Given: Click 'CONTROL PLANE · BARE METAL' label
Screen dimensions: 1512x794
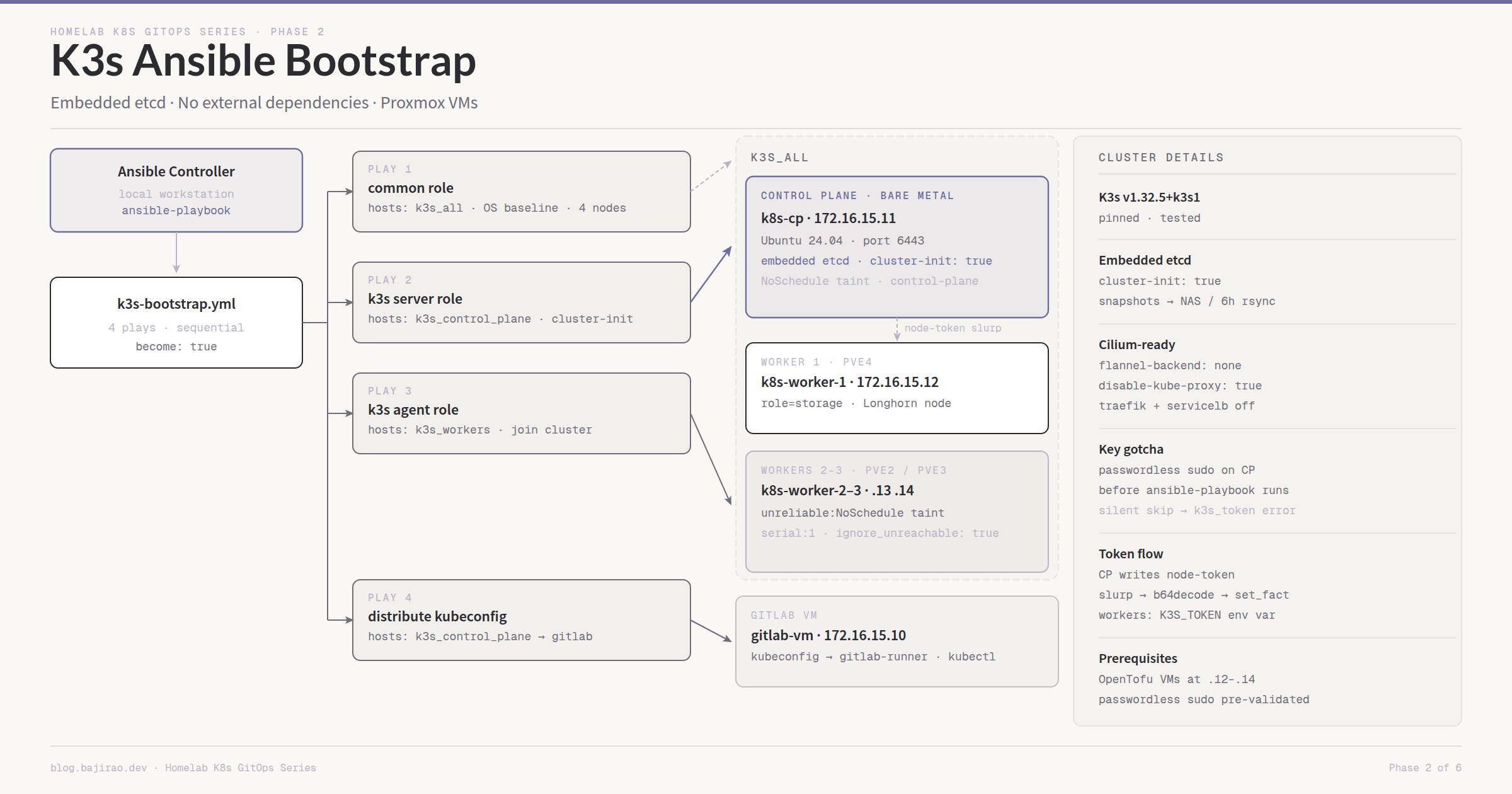Looking at the screenshot, I should pyautogui.click(x=857, y=195).
